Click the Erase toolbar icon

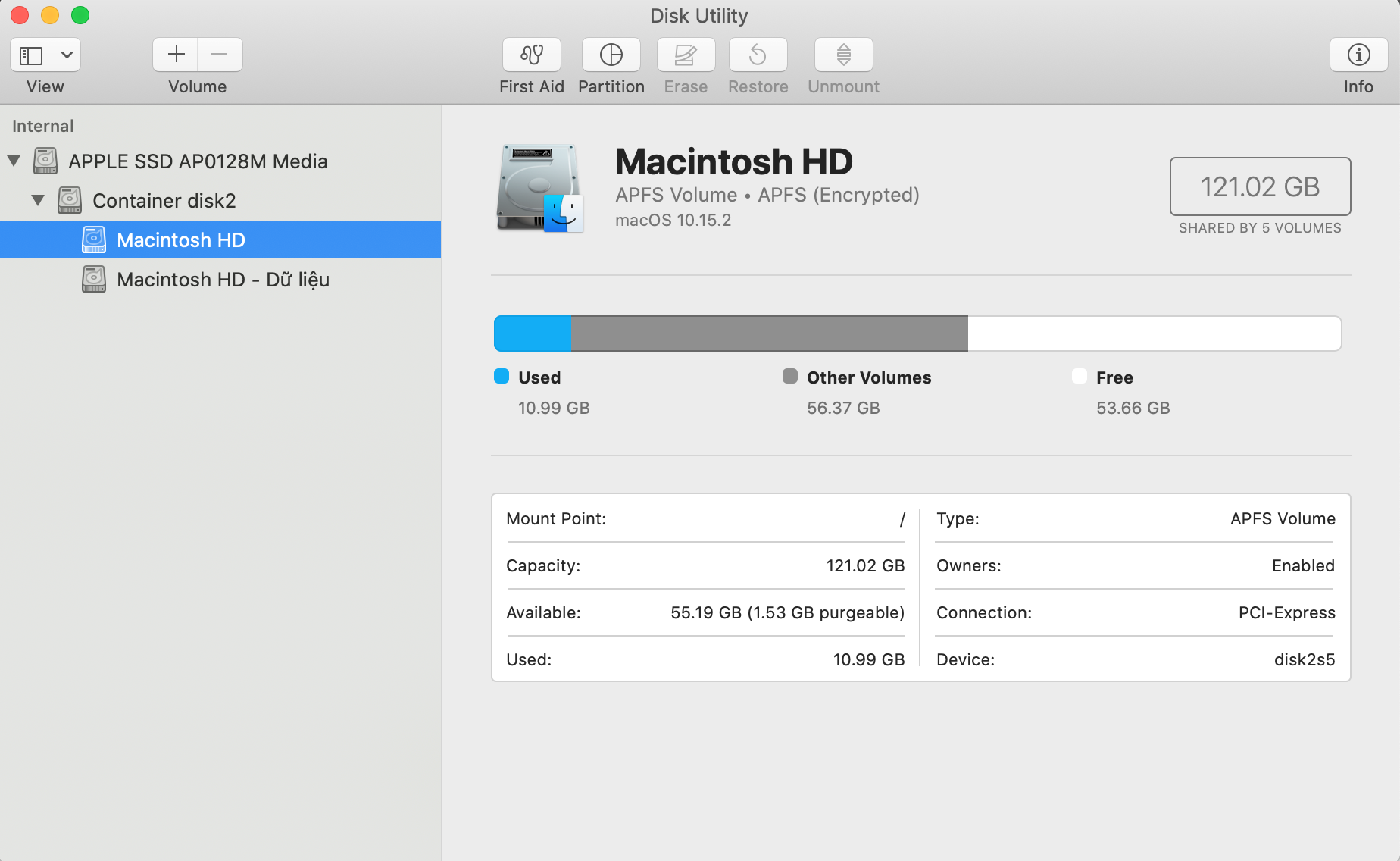click(x=685, y=55)
